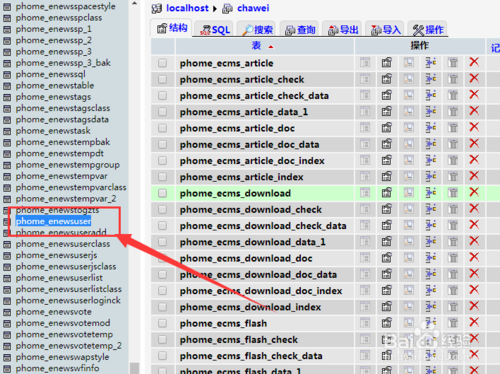Switch to the SQL tab

click(x=215, y=29)
